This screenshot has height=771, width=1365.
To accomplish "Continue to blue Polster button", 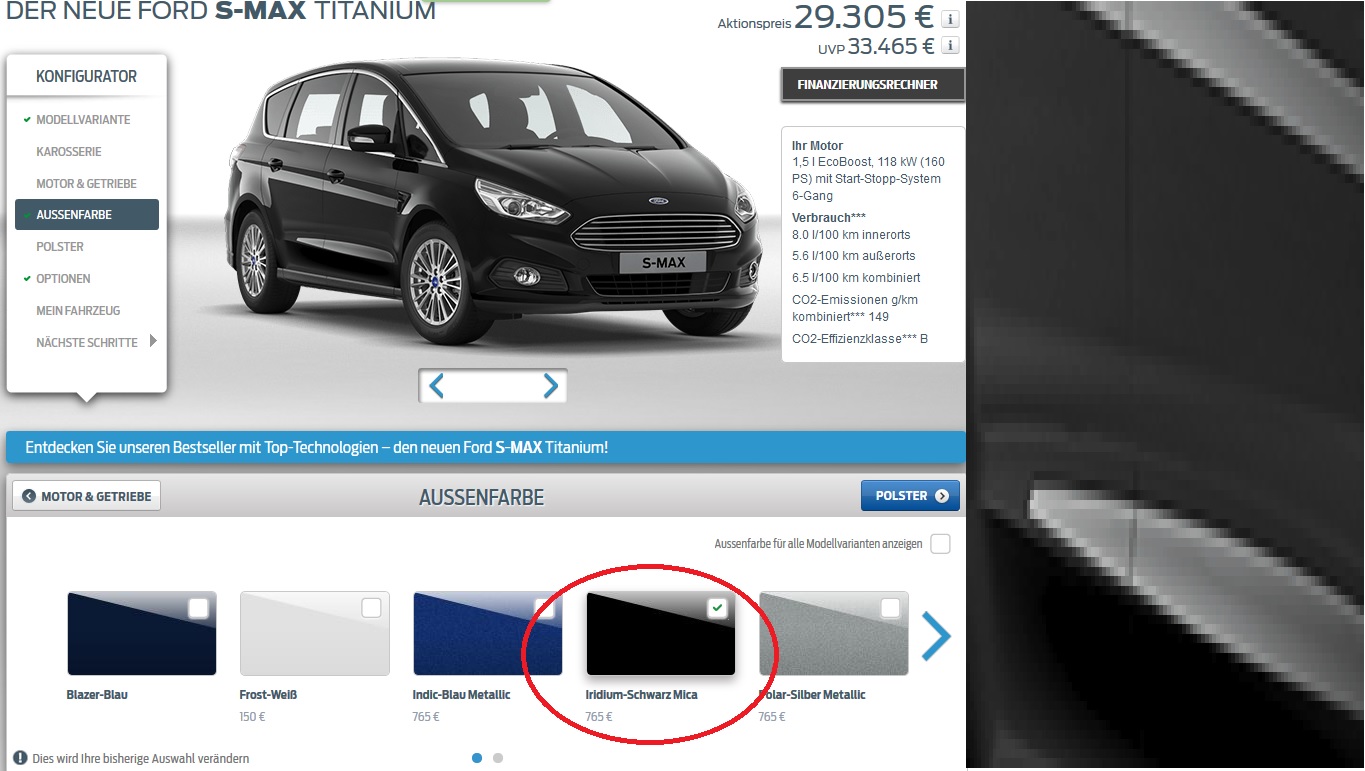I will (910, 496).
